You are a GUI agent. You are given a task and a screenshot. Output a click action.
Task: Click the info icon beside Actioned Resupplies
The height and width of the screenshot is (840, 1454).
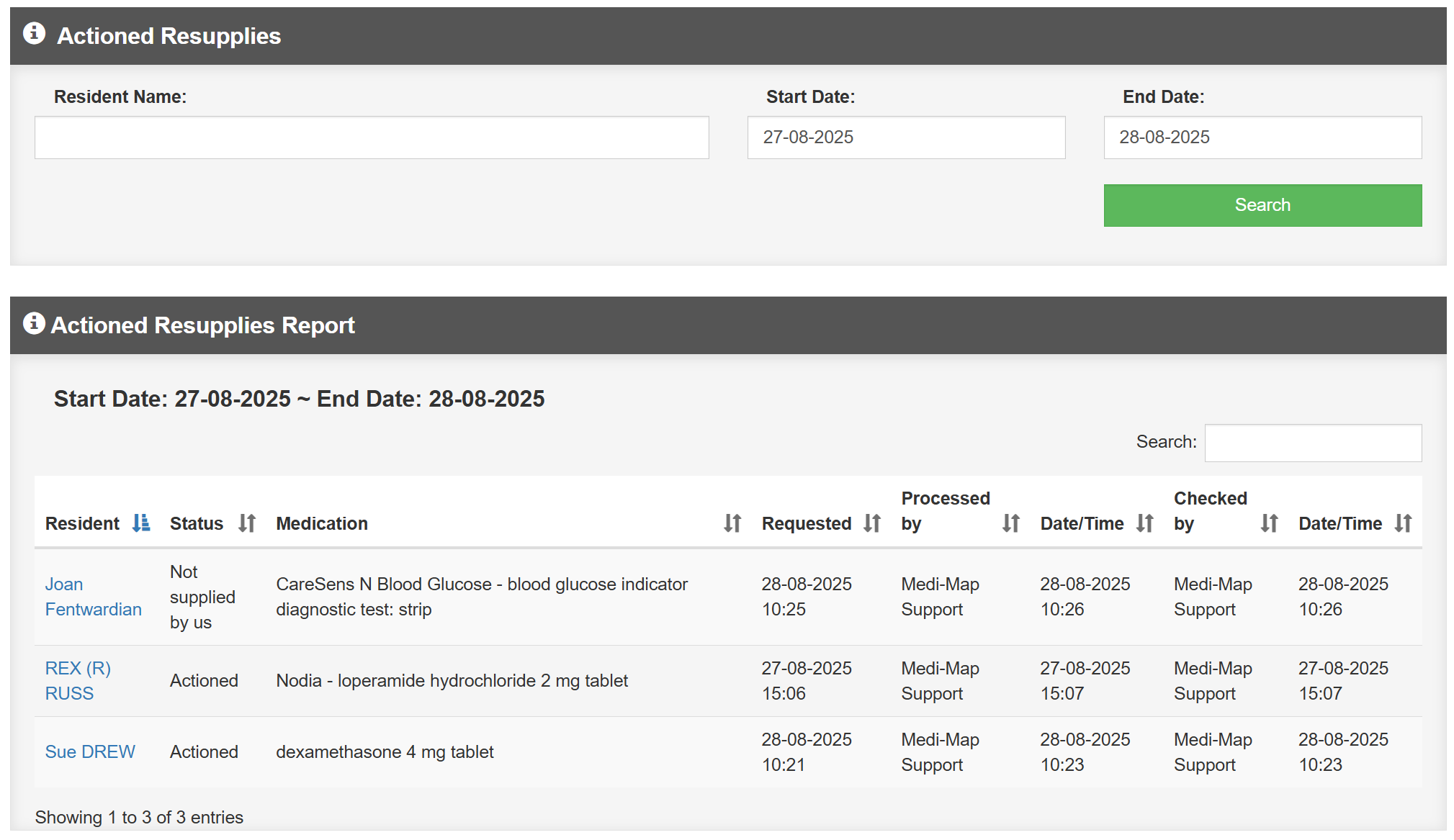click(x=34, y=34)
